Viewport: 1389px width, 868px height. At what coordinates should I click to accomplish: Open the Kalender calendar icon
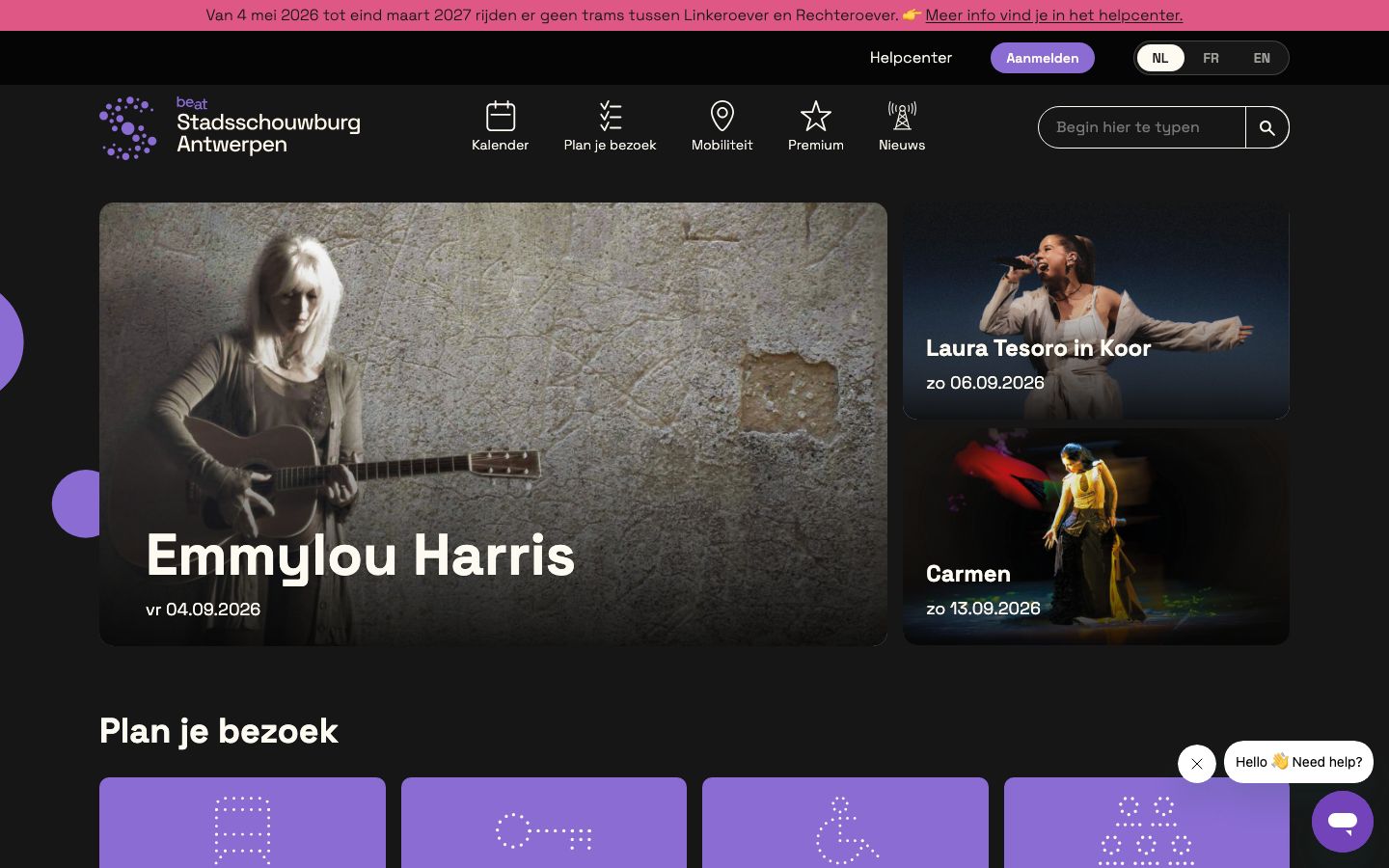tap(500, 116)
